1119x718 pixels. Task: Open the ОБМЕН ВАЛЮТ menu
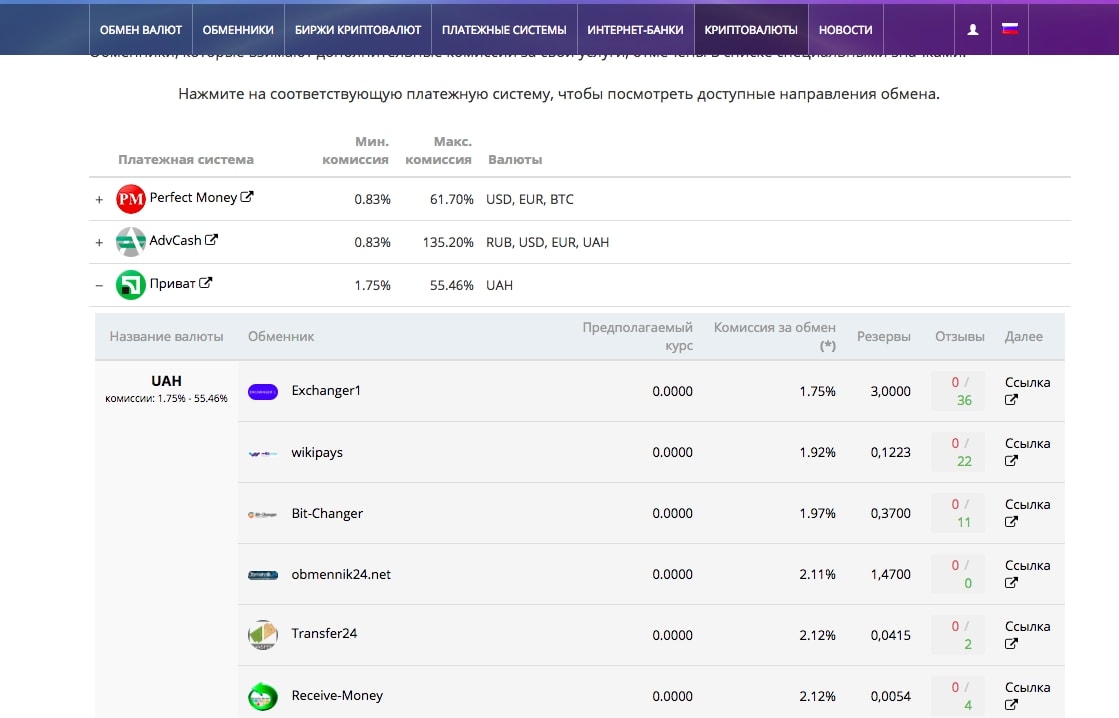(x=141, y=30)
